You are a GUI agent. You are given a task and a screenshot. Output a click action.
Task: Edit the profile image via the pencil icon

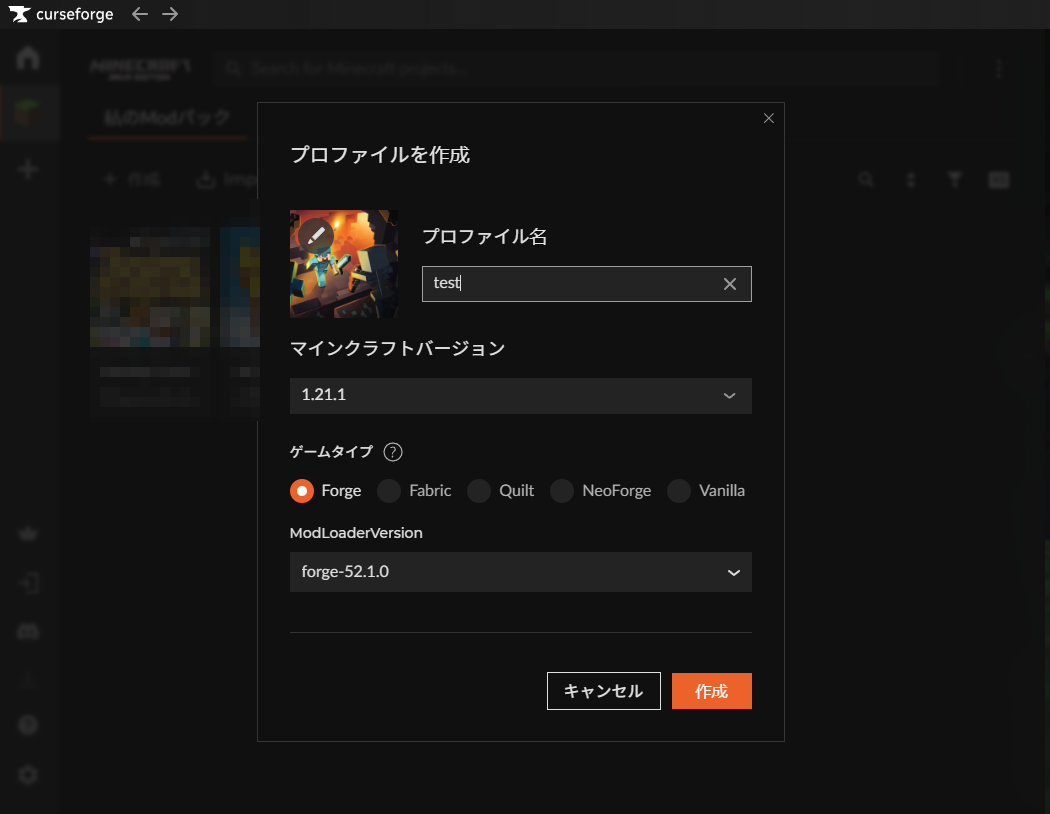pos(314,236)
